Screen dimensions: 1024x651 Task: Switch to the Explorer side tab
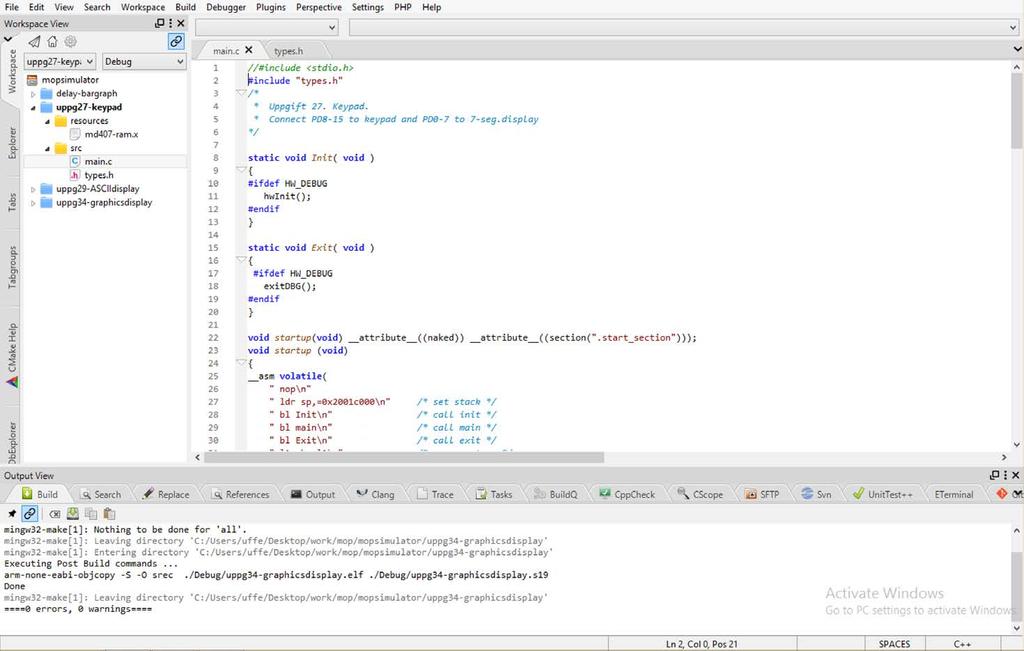pos(12,142)
